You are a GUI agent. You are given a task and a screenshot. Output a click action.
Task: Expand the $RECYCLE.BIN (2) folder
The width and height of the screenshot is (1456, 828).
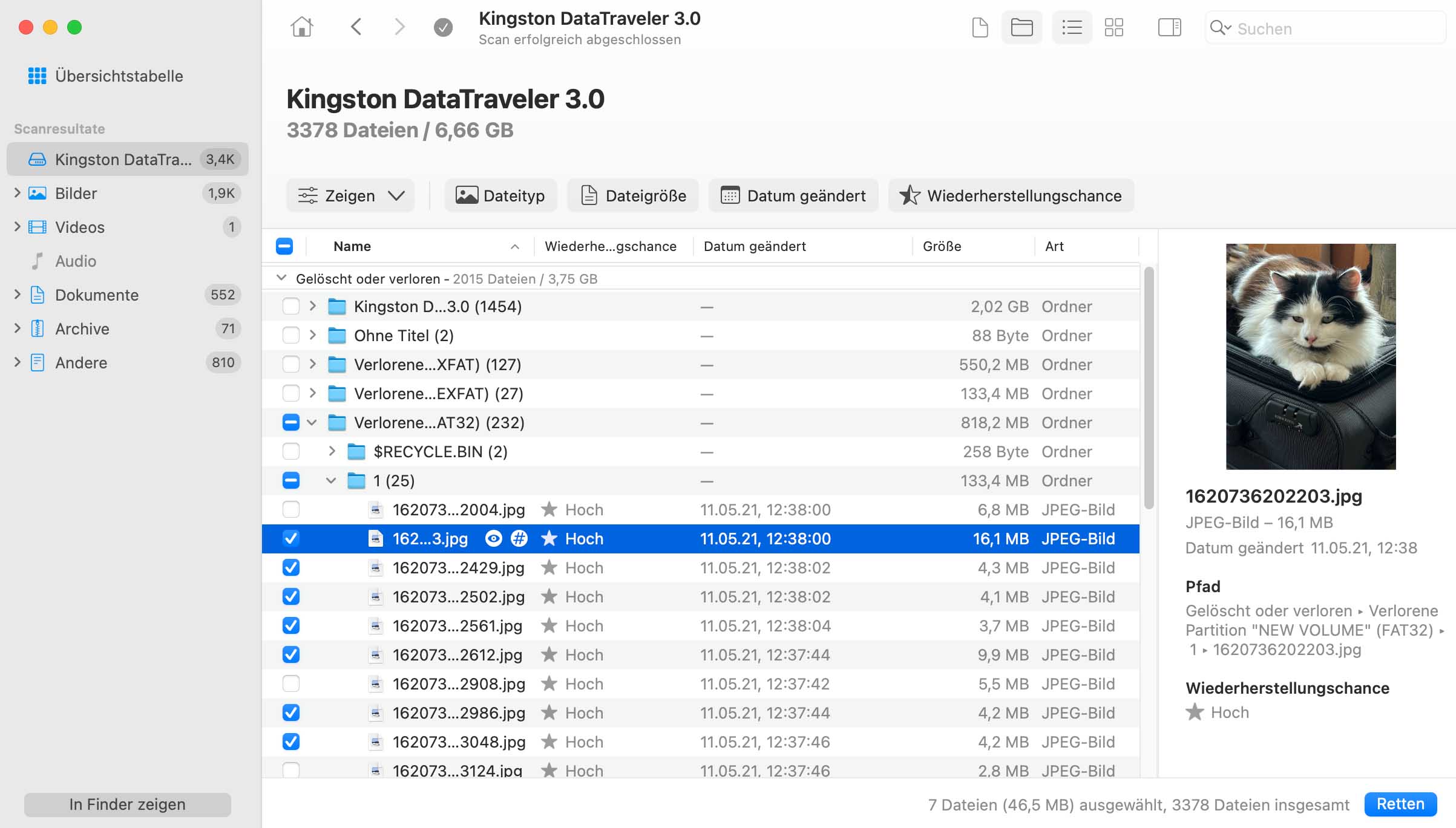click(332, 451)
